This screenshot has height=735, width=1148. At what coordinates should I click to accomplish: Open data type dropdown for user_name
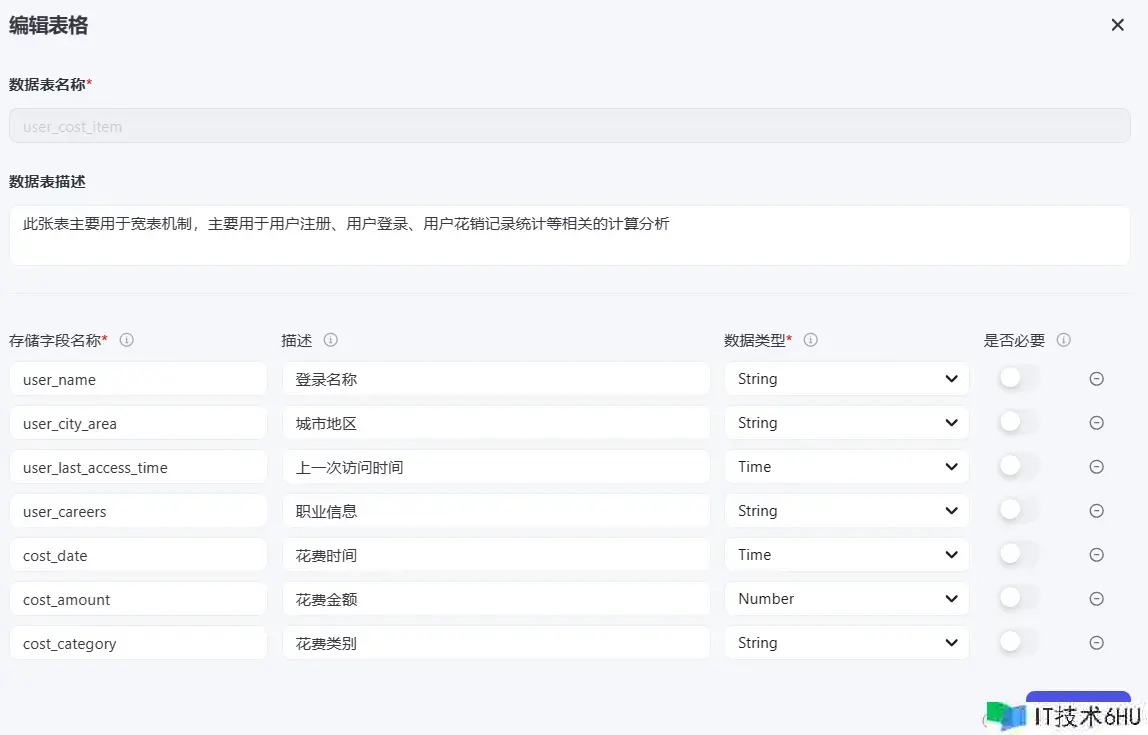[846, 379]
